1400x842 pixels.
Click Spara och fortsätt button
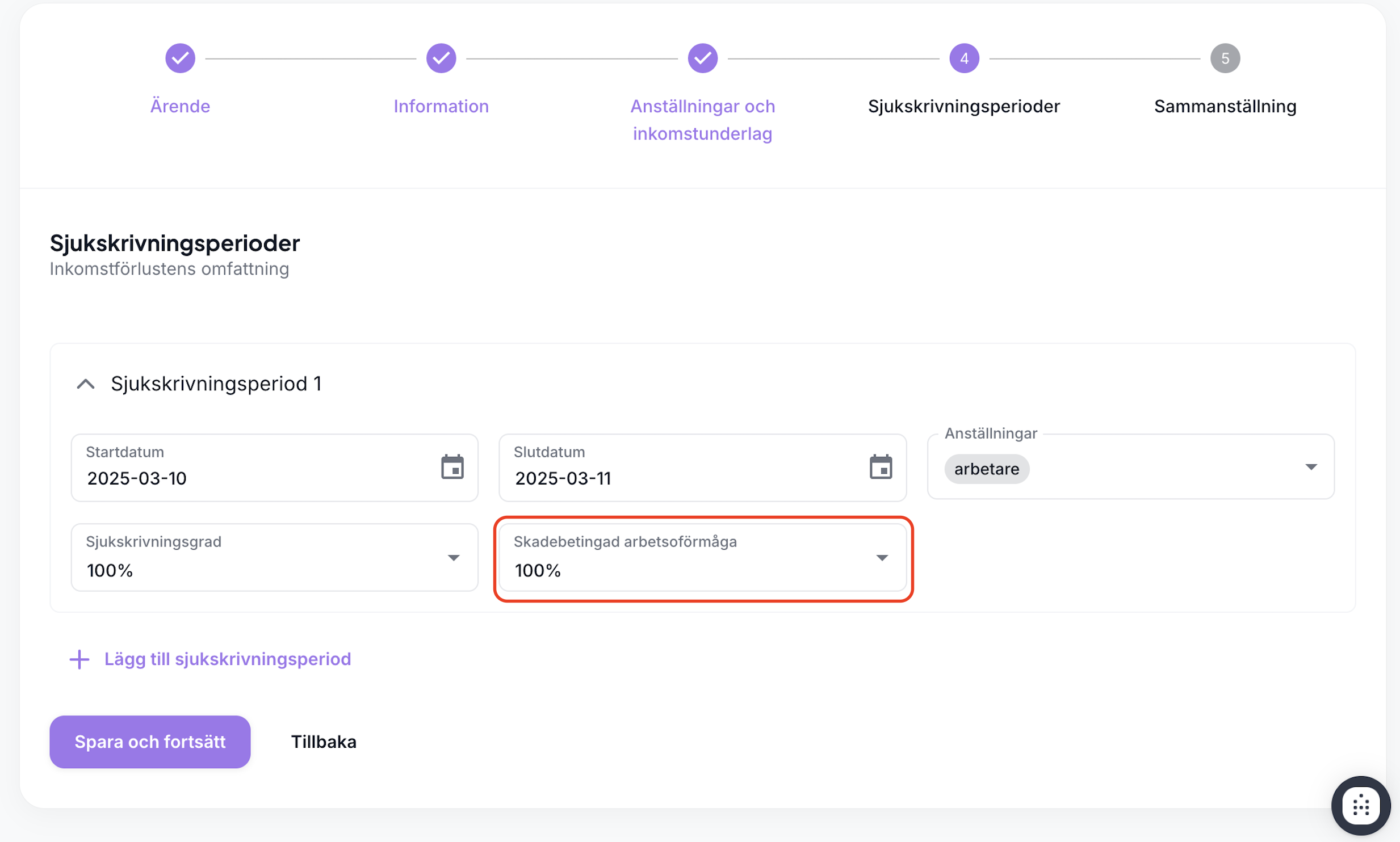(x=150, y=742)
